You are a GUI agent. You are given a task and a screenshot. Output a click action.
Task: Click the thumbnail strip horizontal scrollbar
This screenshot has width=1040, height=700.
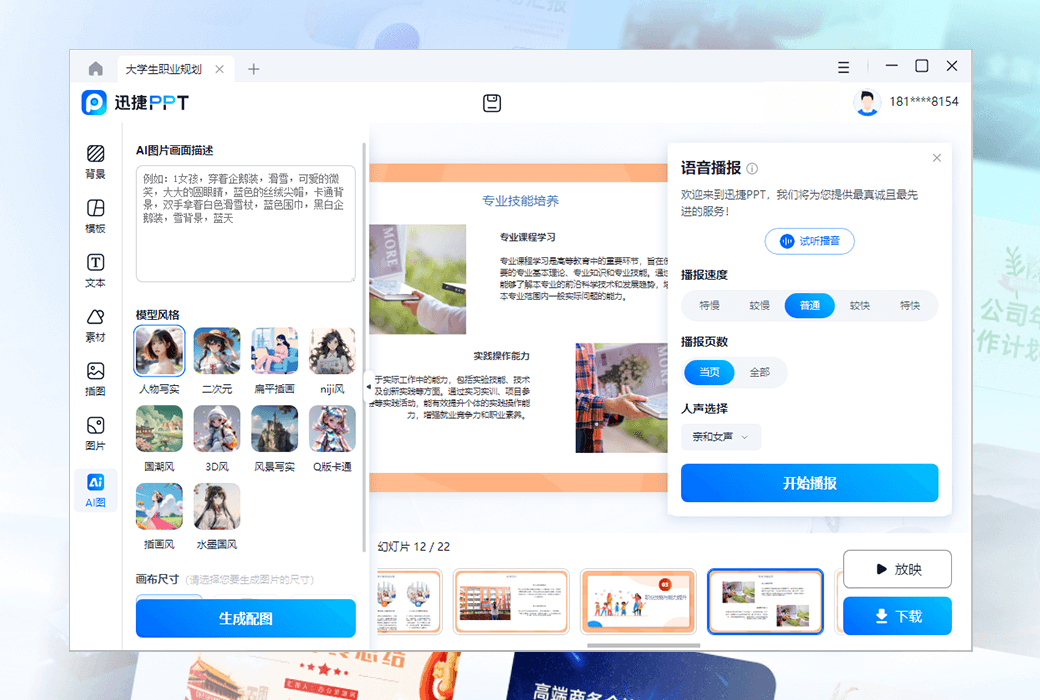(x=643, y=645)
